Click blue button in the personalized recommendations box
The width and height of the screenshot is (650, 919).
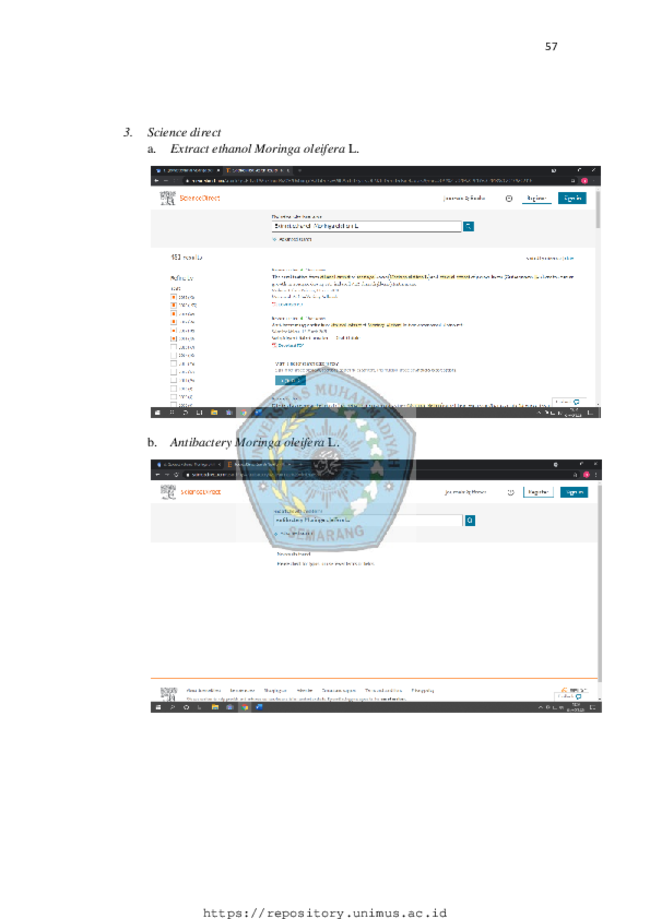[x=290, y=380]
